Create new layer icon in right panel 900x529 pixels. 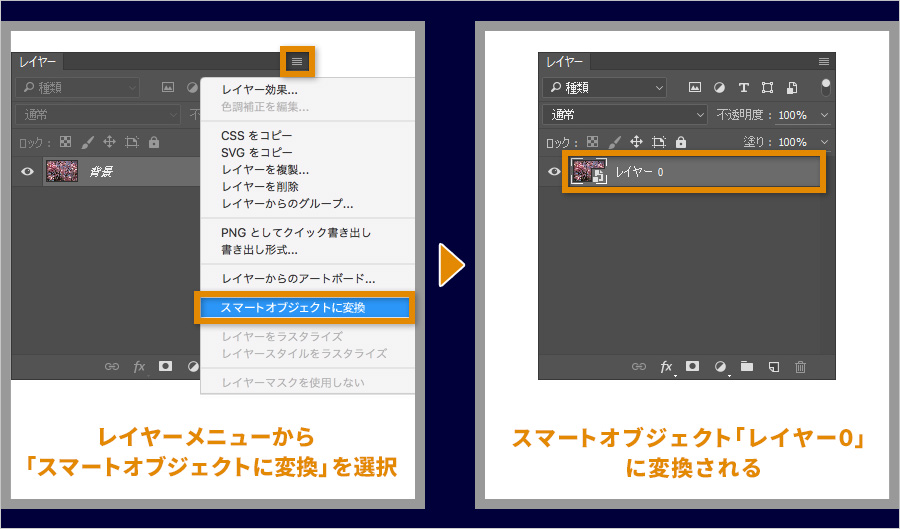coord(774,366)
